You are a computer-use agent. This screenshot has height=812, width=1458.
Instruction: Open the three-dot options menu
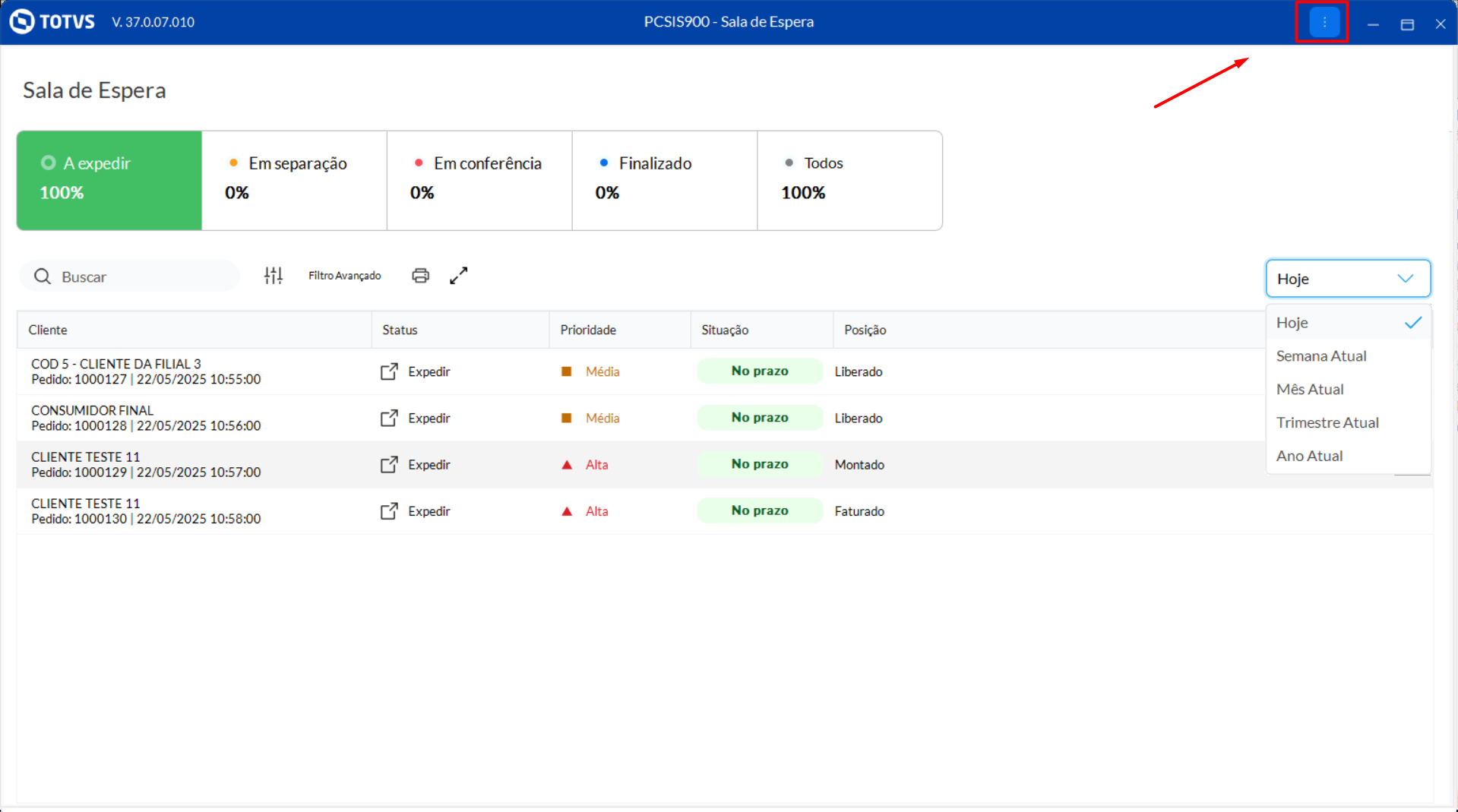[x=1324, y=22]
